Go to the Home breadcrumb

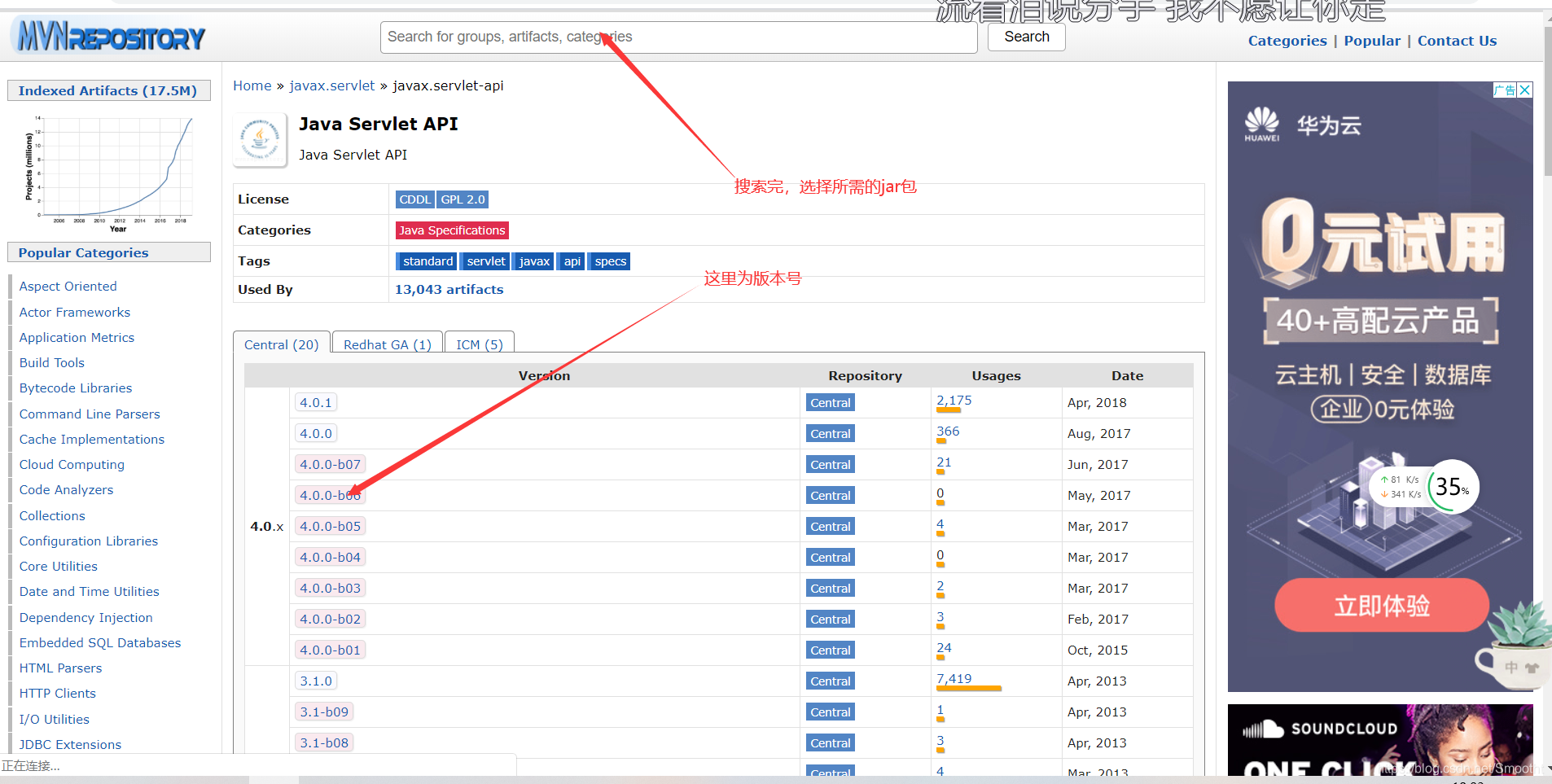pos(252,85)
